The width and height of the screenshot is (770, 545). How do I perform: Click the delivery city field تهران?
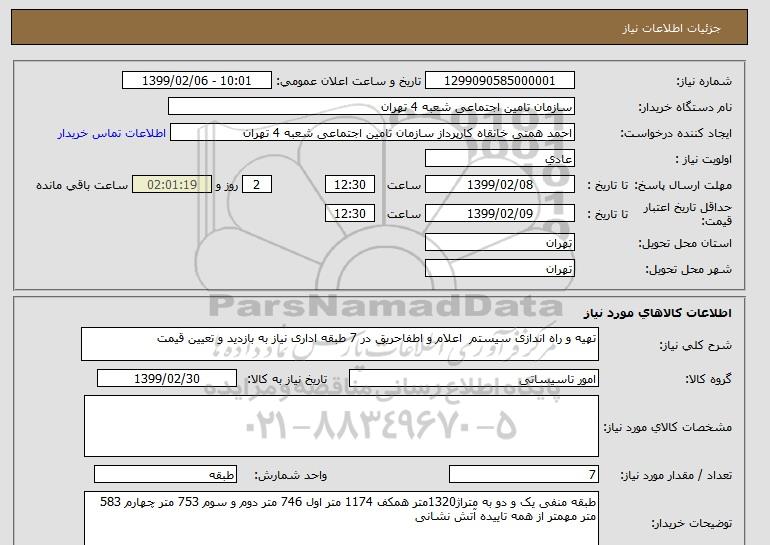coord(499,269)
